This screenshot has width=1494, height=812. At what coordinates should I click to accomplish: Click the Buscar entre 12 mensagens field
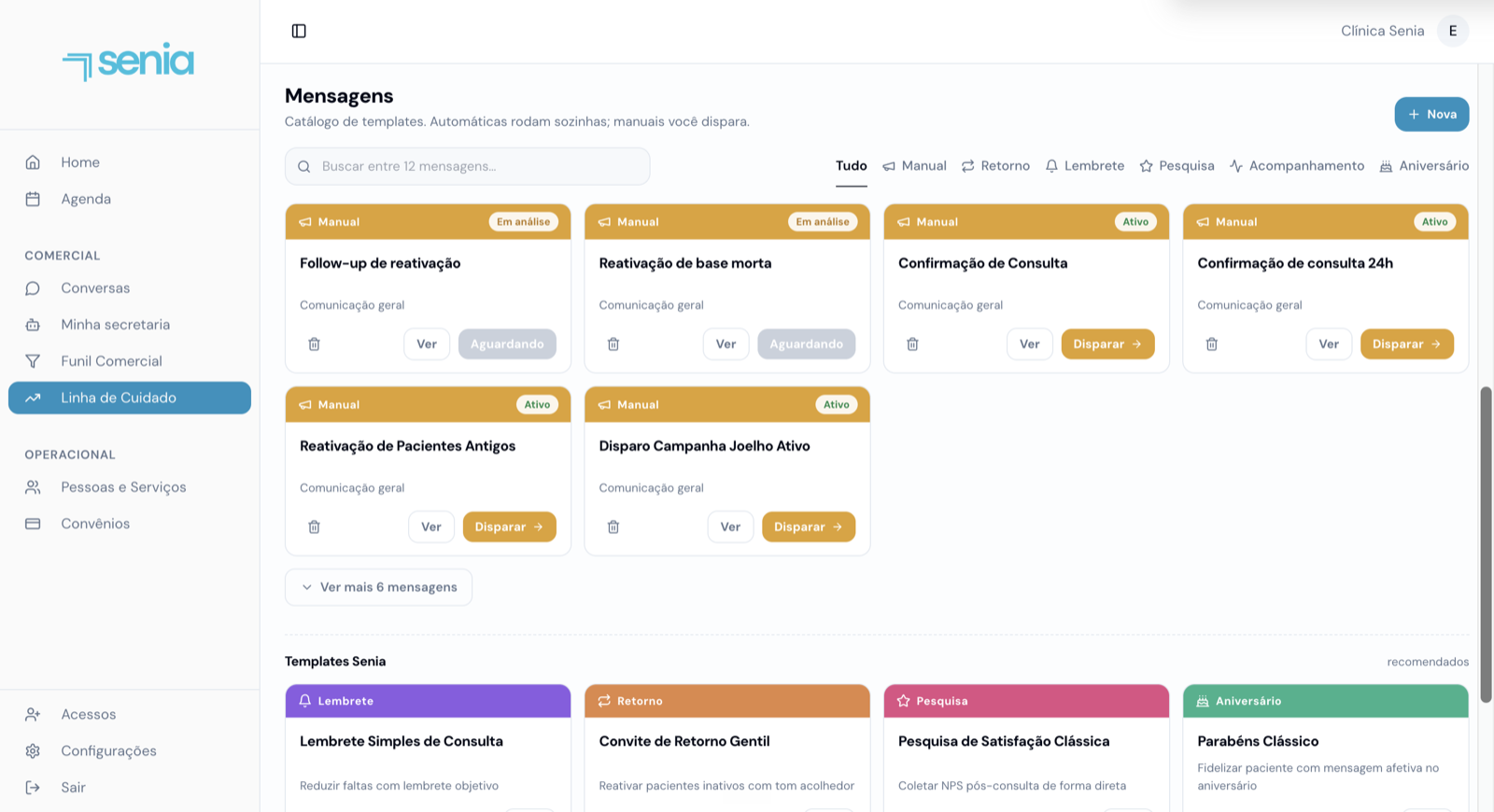[467, 166]
